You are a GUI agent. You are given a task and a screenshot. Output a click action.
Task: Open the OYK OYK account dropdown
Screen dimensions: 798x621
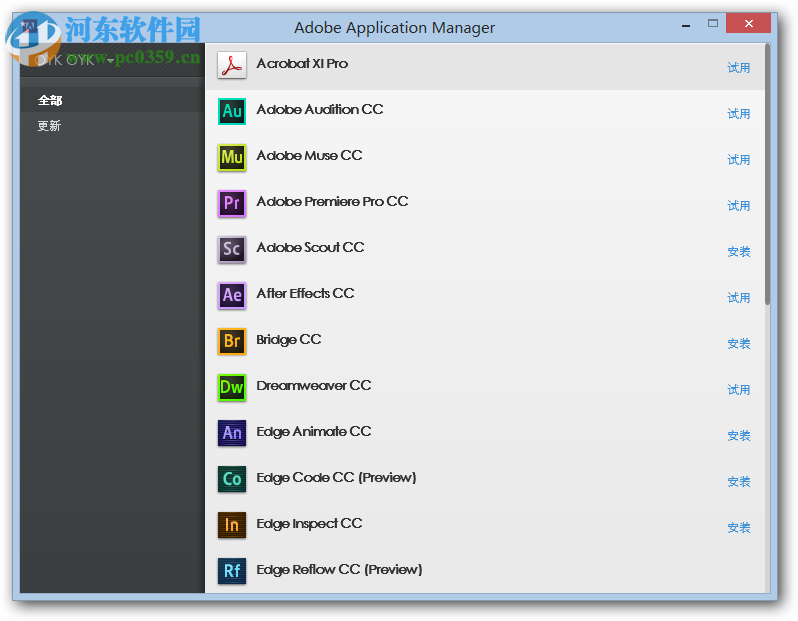74,61
